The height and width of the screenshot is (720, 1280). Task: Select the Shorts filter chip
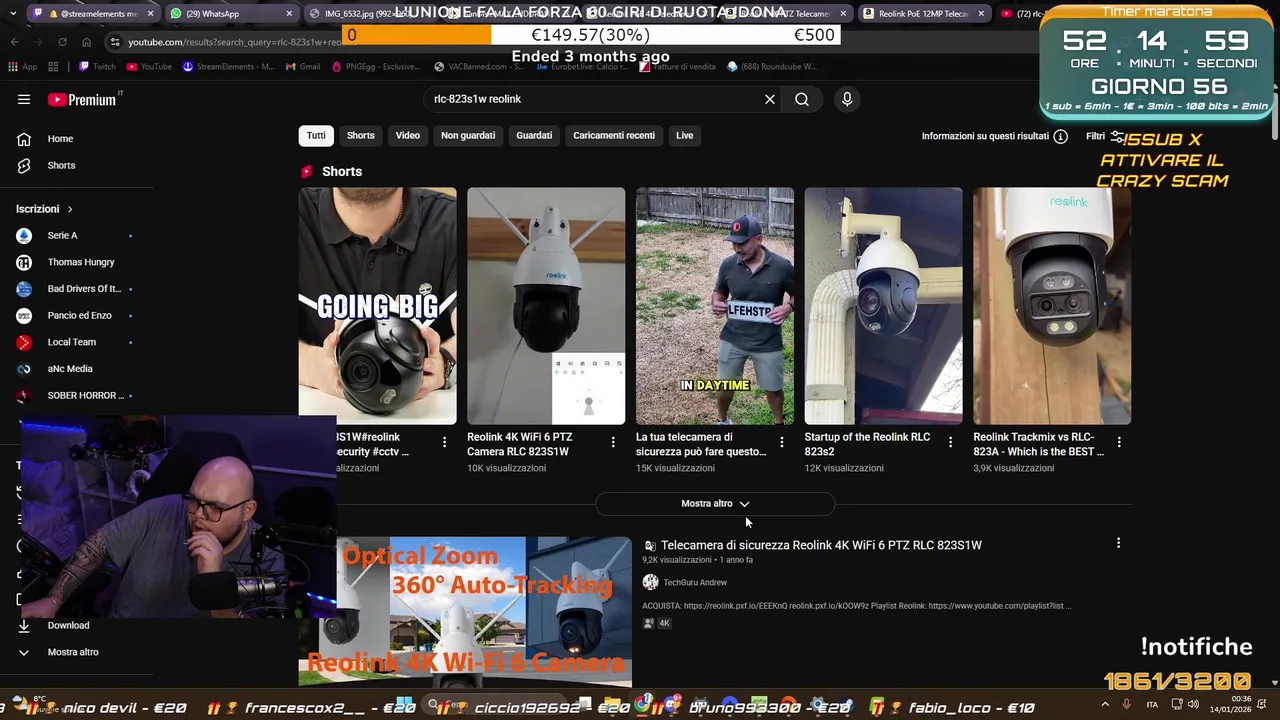pos(361,135)
